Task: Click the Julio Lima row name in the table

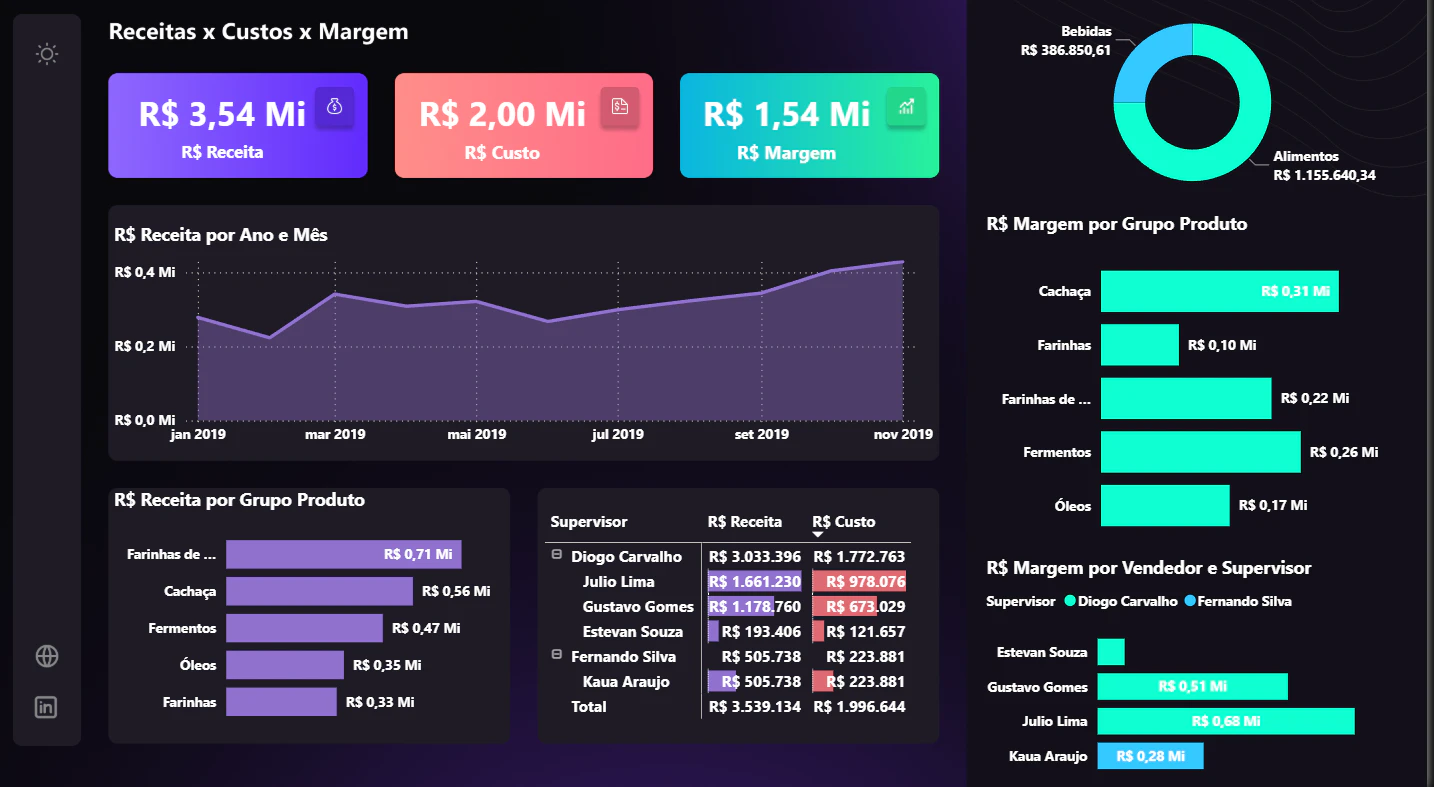Action: coord(619,582)
